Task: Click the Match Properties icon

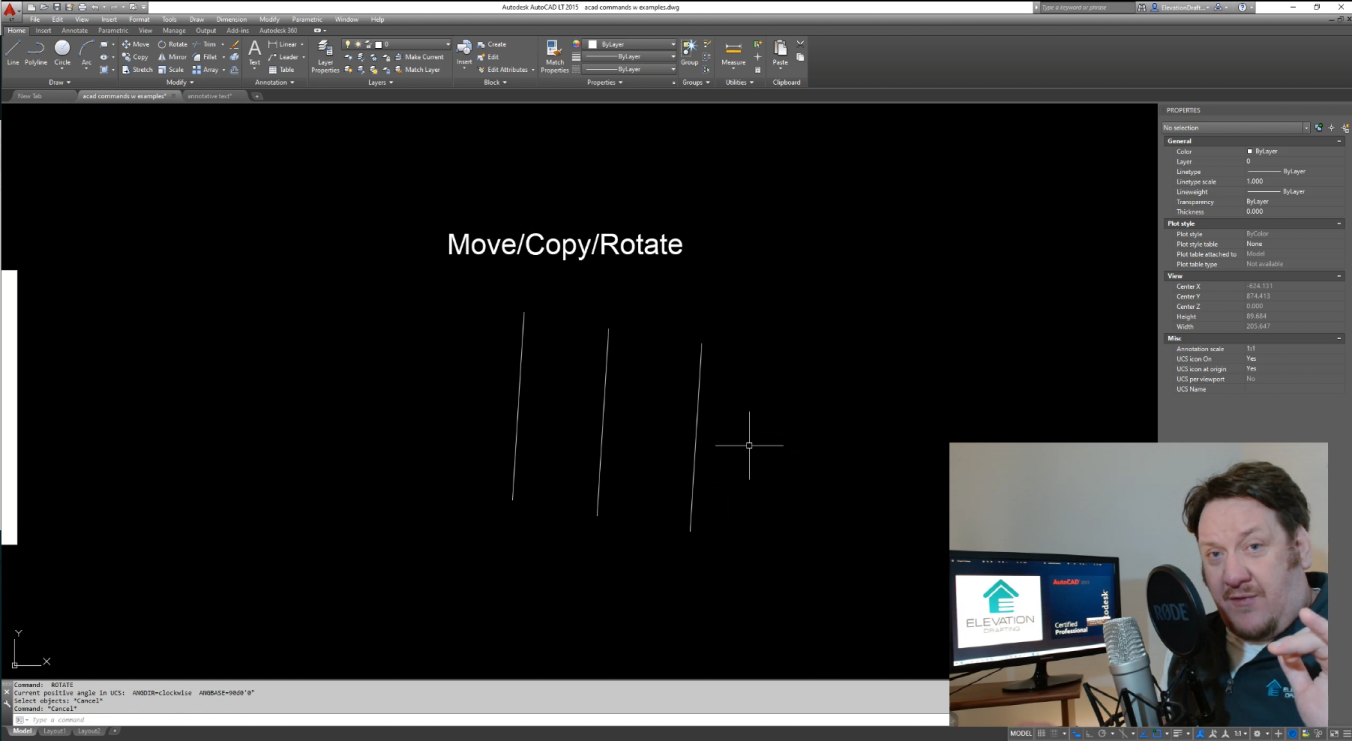Action: (554, 55)
